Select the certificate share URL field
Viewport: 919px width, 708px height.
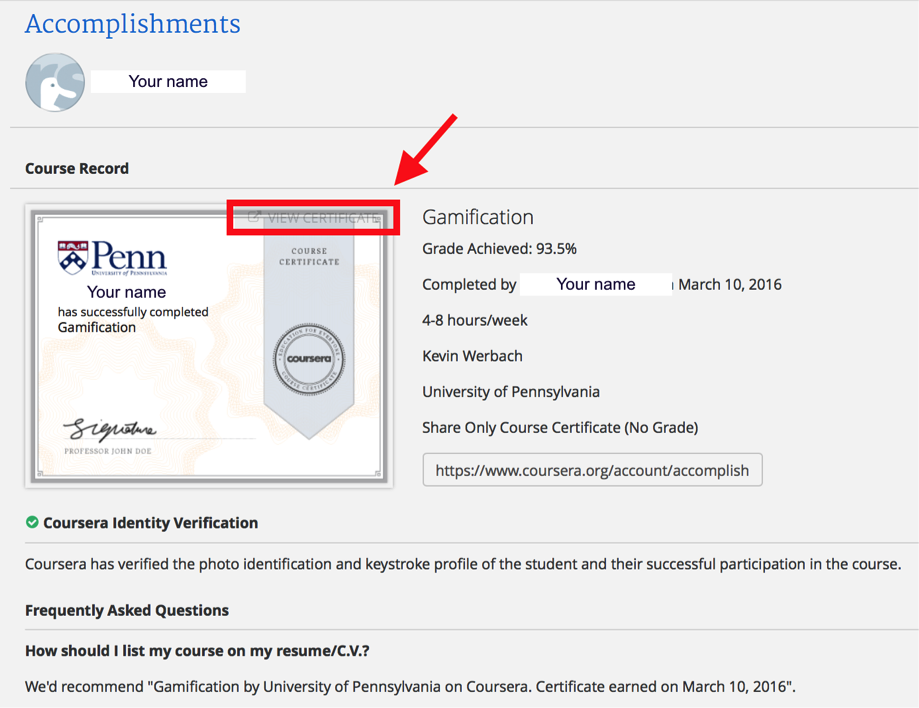click(x=592, y=470)
